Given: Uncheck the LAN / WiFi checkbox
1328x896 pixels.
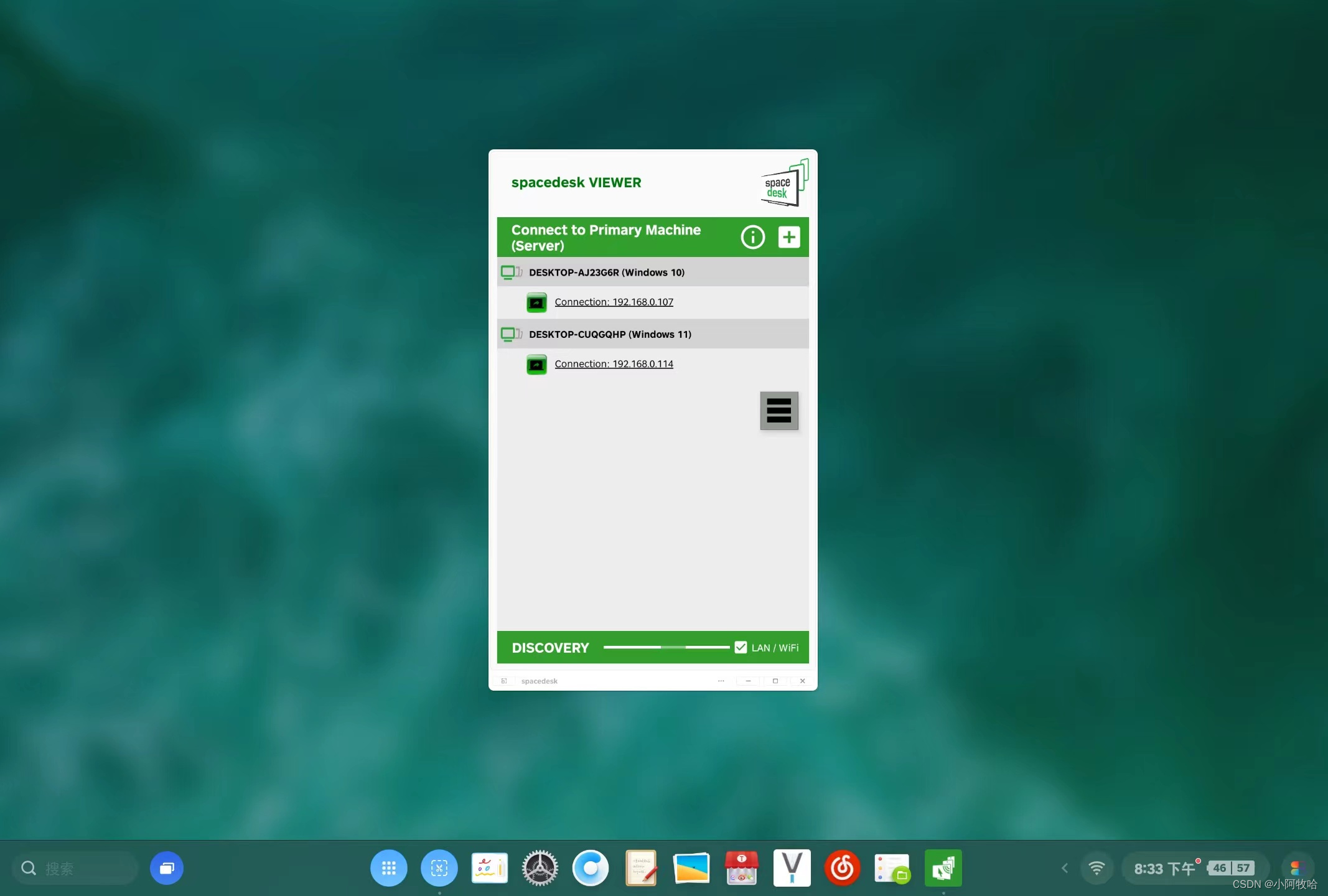Looking at the screenshot, I should tap(741, 647).
